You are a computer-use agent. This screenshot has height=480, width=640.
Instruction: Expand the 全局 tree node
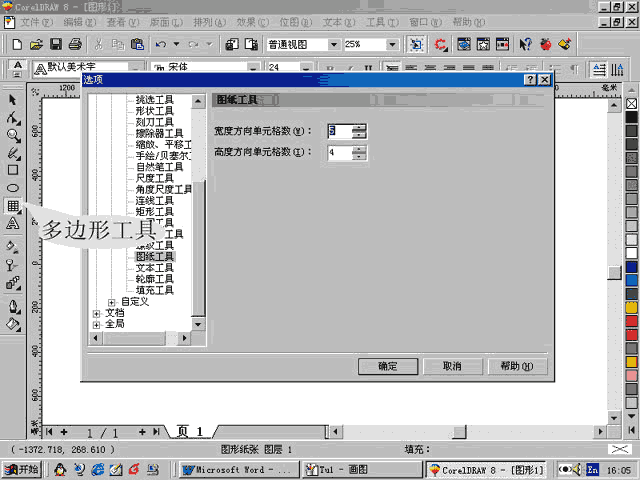[97, 324]
